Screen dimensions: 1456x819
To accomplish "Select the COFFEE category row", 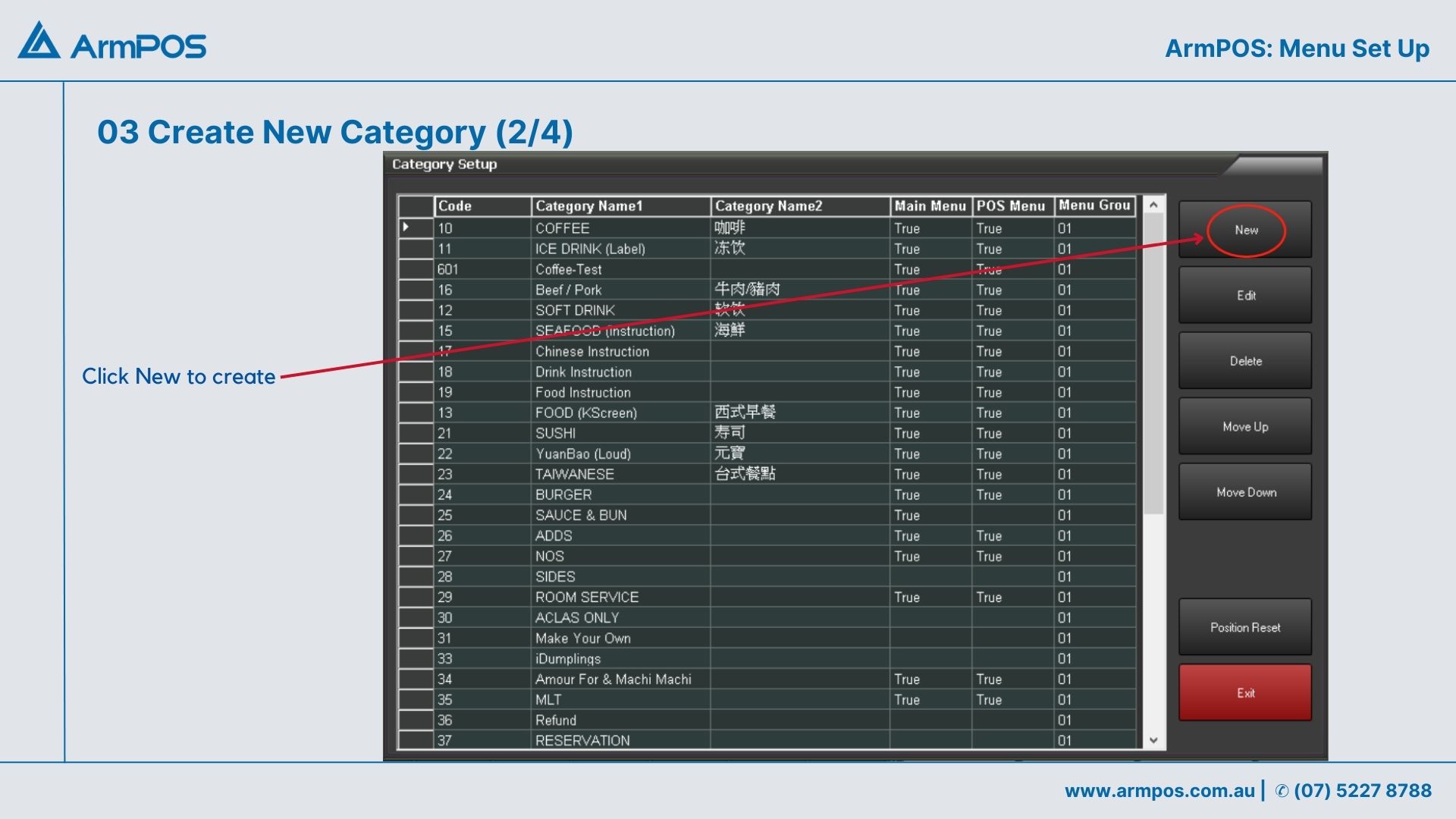I will [x=562, y=228].
